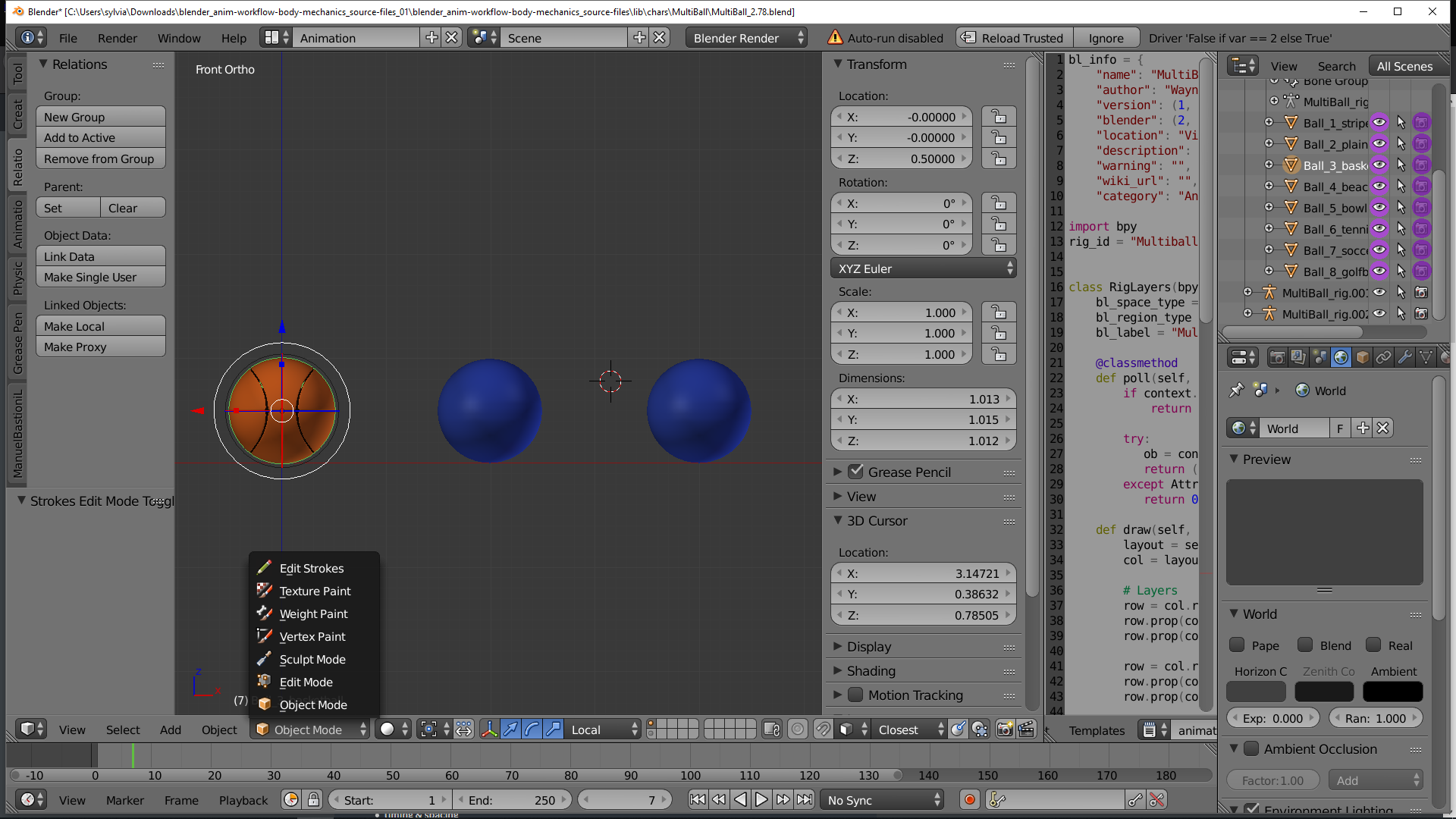
Task: Toggle visibility of Ball_3_basket eye
Action: tap(1379, 165)
